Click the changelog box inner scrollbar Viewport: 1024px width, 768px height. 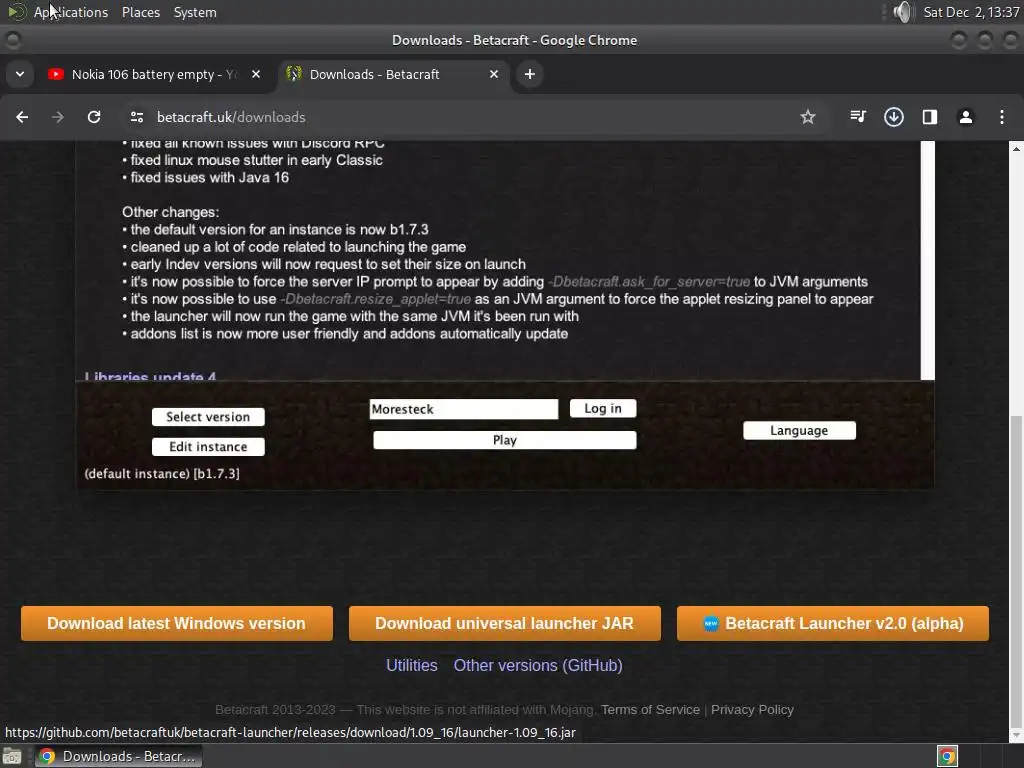click(927, 260)
